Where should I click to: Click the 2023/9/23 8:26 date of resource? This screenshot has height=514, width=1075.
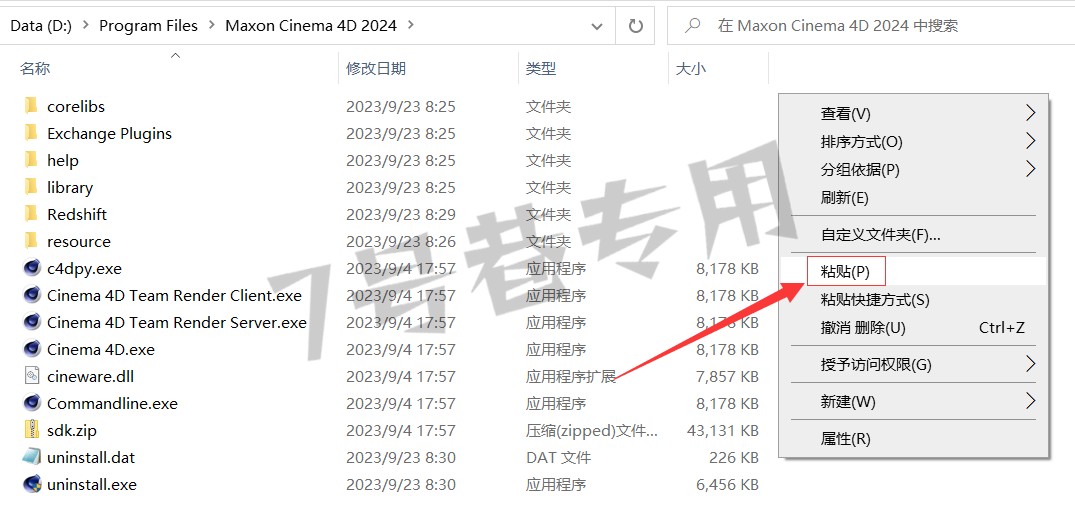(400, 241)
